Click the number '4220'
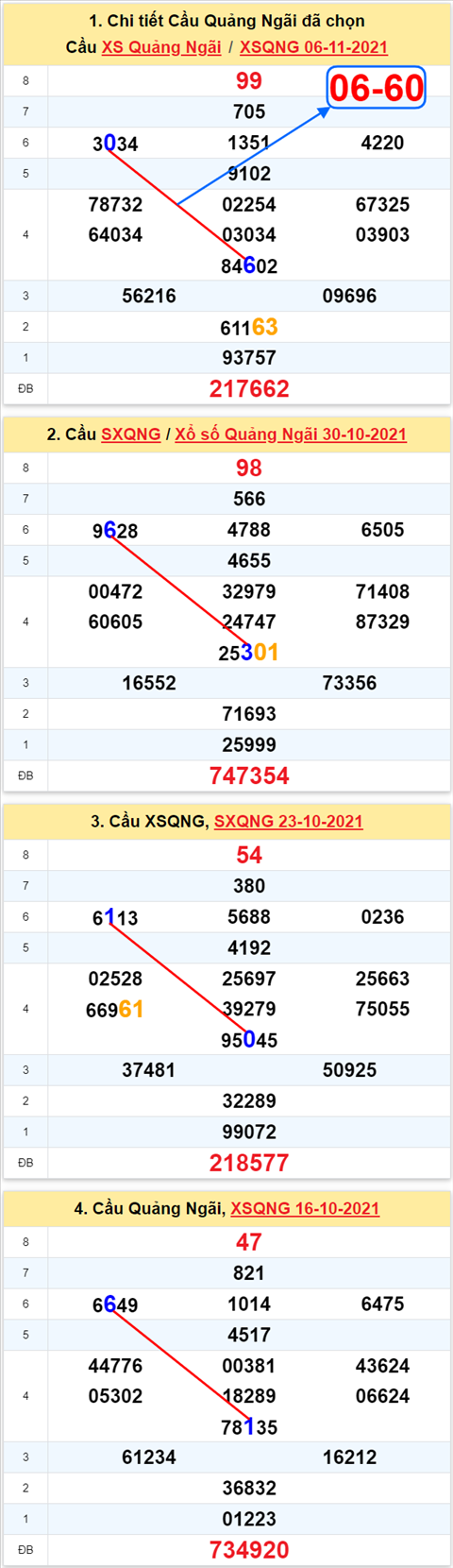This screenshot has width=453, height=1568. [382, 143]
